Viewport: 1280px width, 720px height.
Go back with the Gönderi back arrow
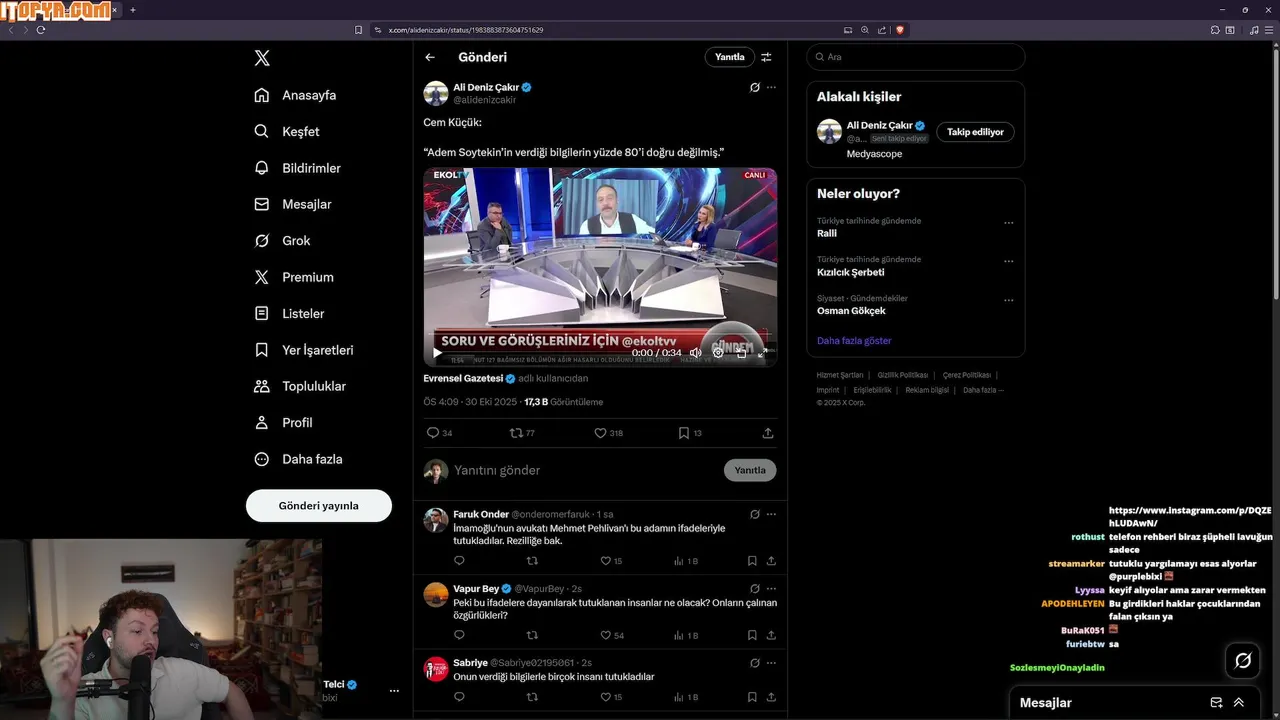[430, 57]
